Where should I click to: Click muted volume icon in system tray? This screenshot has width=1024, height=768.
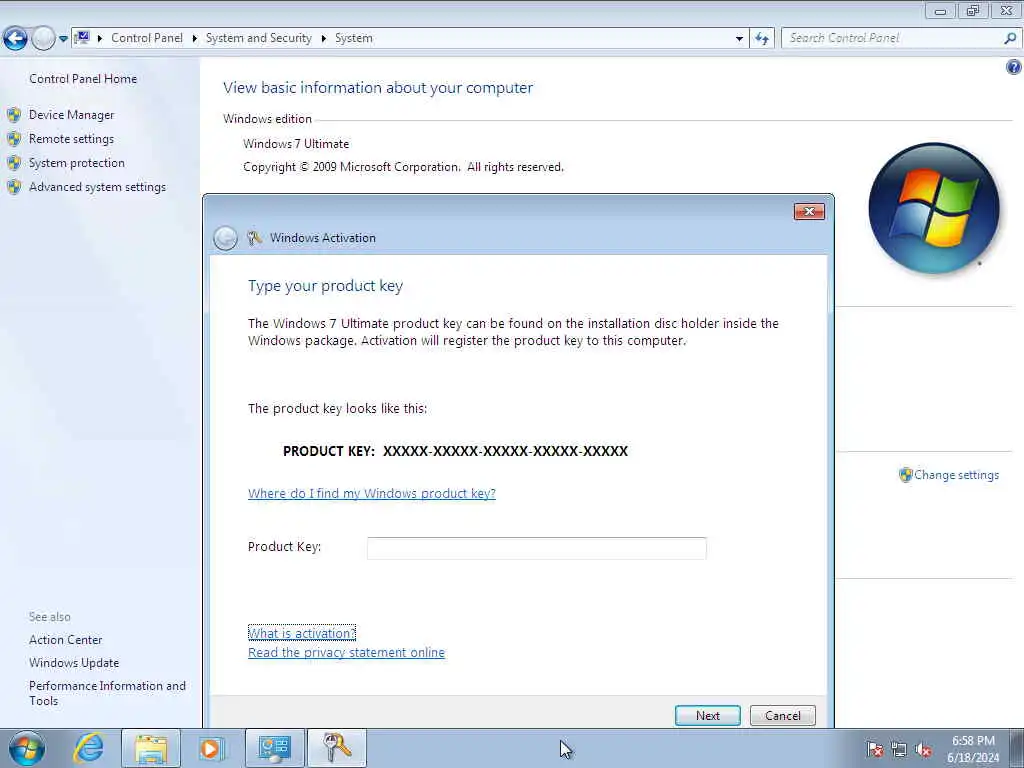[923, 750]
